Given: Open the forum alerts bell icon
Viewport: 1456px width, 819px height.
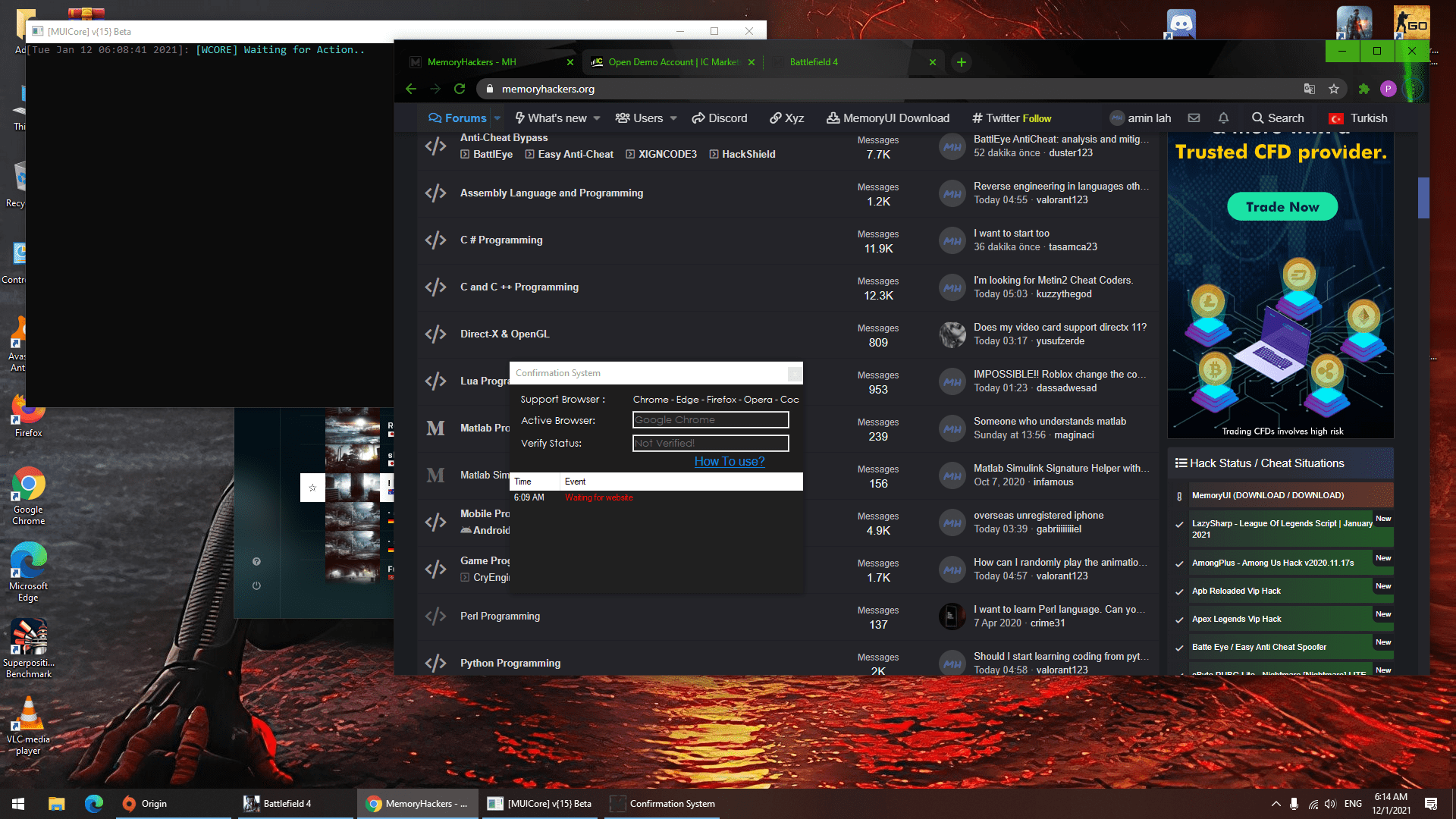Looking at the screenshot, I should coord(1223,118).
